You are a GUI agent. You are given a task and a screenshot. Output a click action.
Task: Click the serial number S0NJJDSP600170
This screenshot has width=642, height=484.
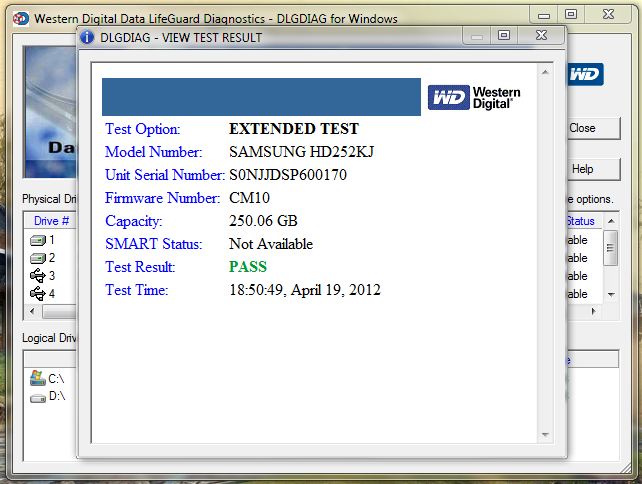coord(288,175)
